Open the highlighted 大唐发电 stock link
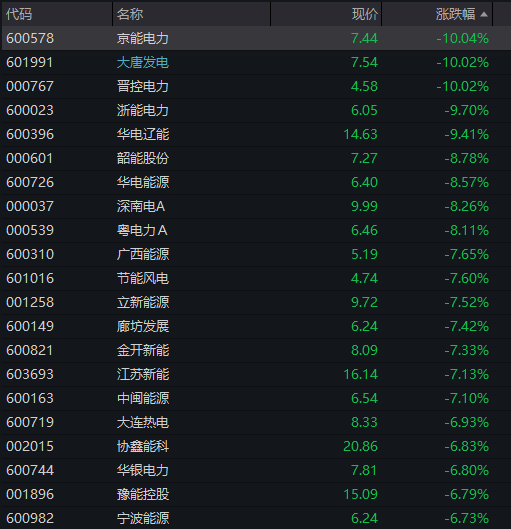Viewport: 511px width, 529px height. point(143,62)
